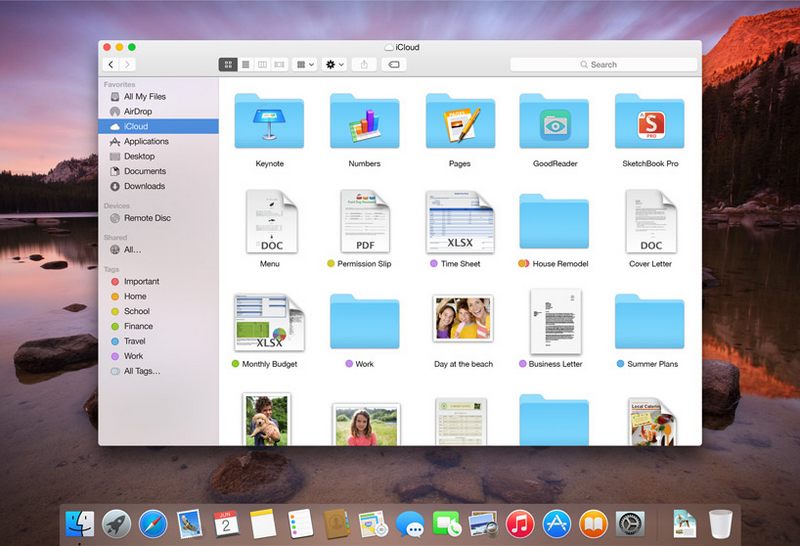The width and height of the screenshot is (800, 546).
Task: Open Messages from the Dock
Action: (410, 524)
